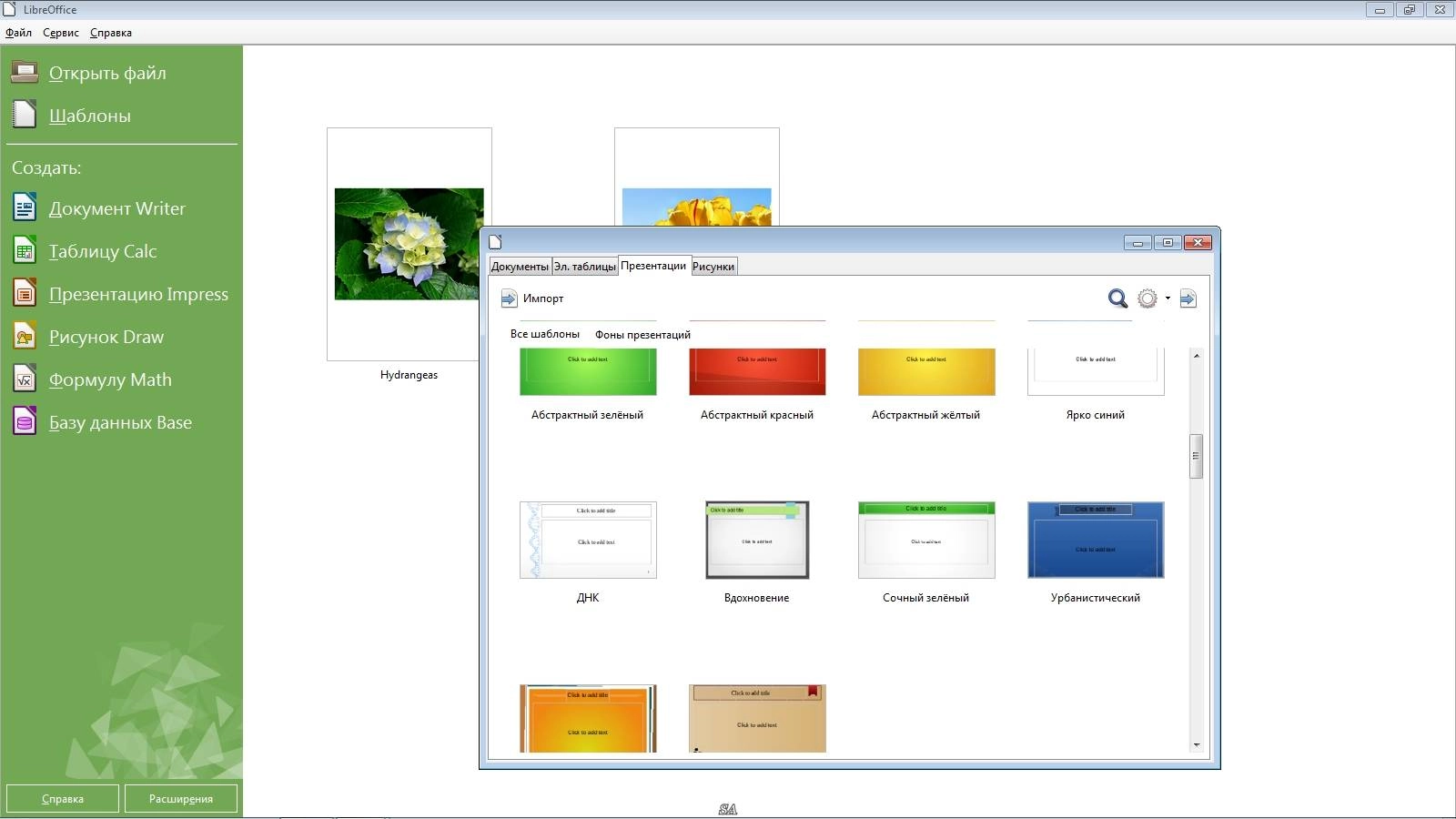Click the template list scrollbar thumb
Screen dimensions: 1456x819
click(1196, 457)
